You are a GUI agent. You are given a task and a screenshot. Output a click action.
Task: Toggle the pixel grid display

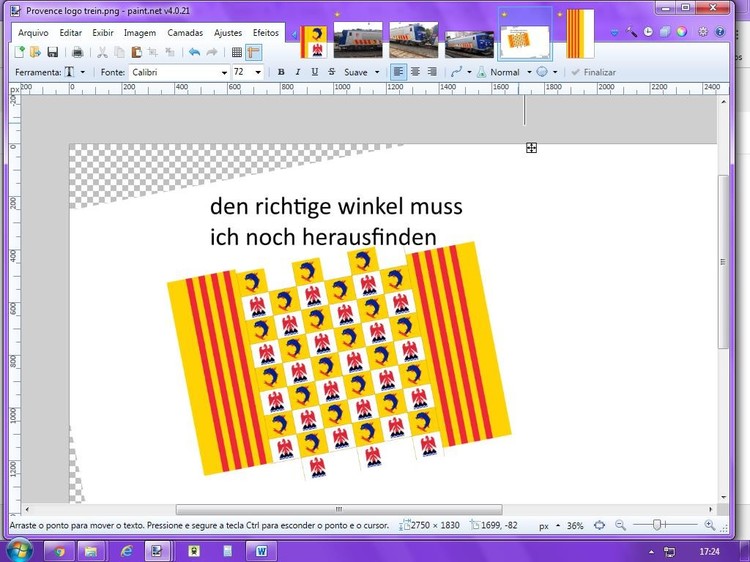tap(237, 52)
